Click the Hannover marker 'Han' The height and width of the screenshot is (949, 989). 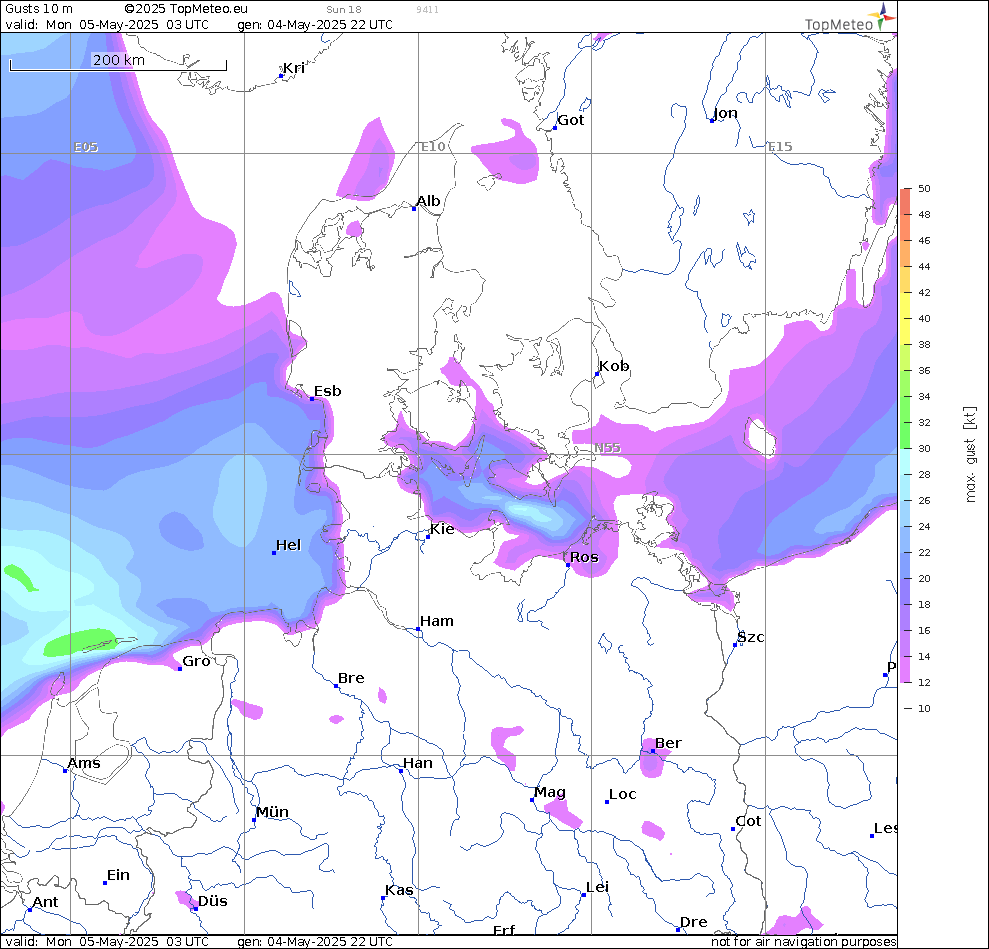(401, 771)
